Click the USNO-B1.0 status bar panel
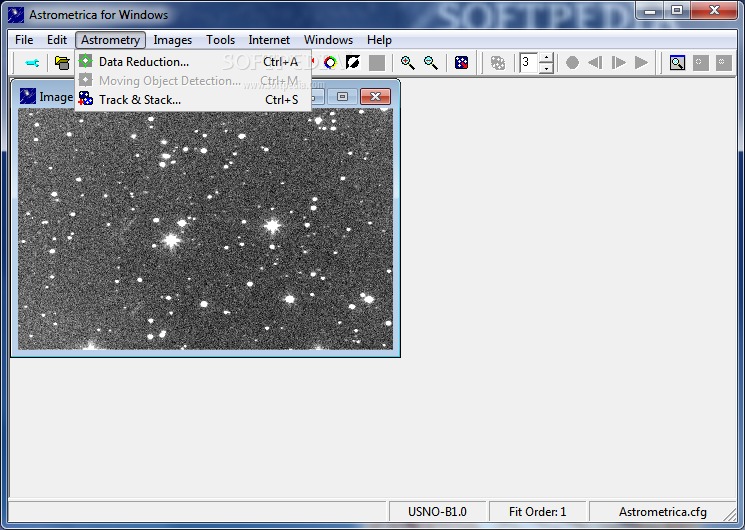Screen dimensions: 745x530 pos(437,512)
